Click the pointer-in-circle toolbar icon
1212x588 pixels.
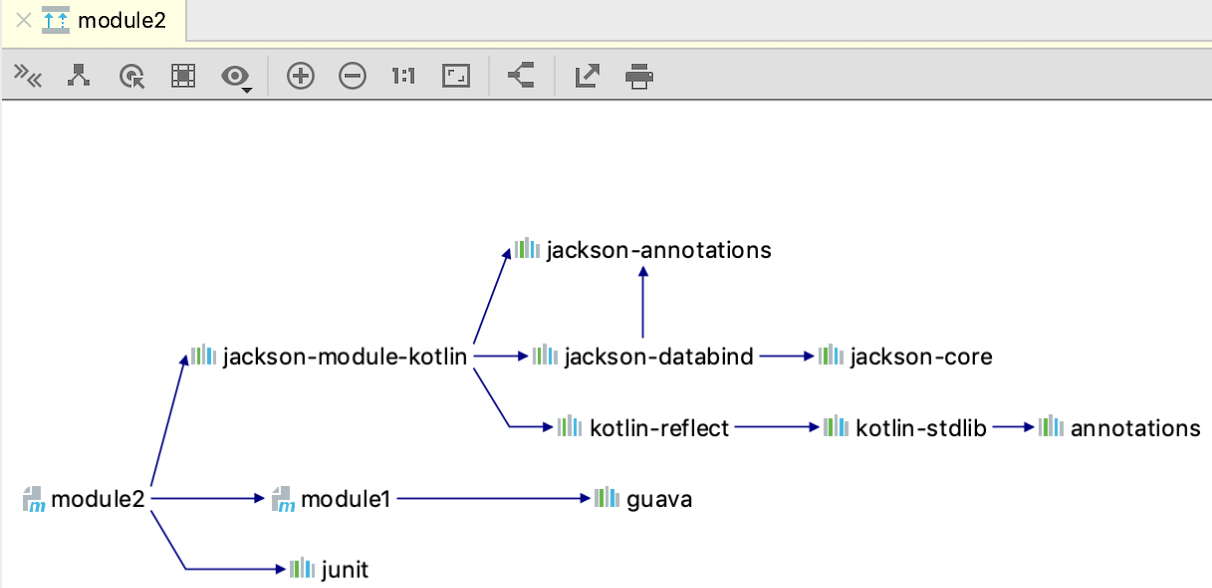(x=131, y=76)
